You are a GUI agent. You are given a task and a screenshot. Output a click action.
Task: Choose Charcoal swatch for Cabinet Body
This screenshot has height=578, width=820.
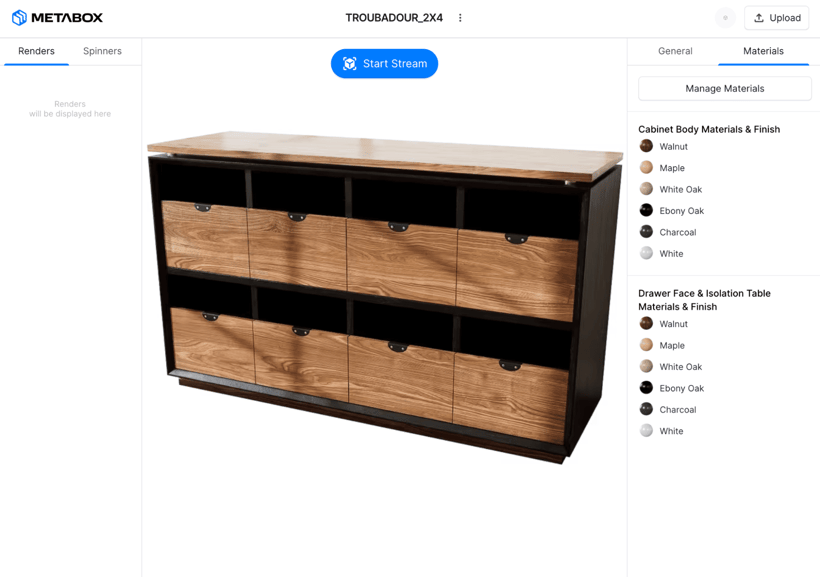(646, 232)
